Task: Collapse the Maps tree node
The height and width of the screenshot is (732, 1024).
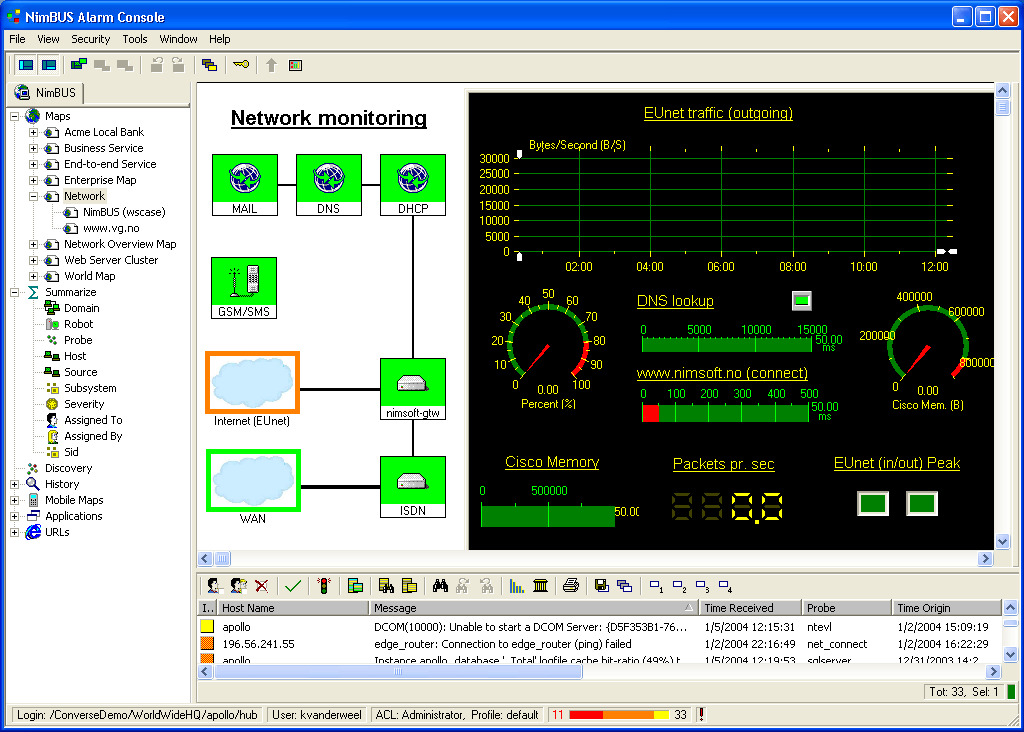Action: coord(14,116)
